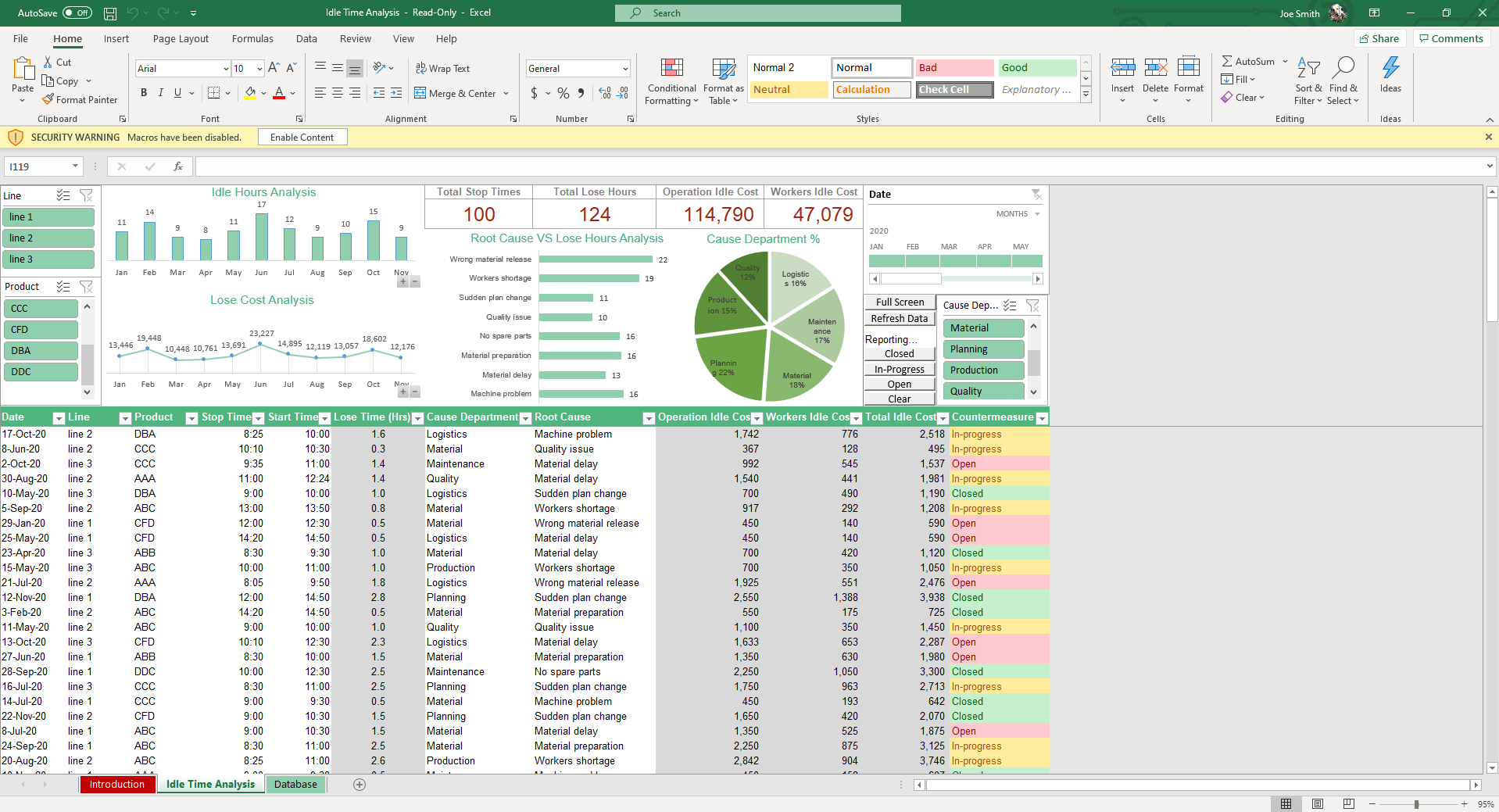Image resolution: width=1499 pixels, height=812 pixels.
Task: Switch to the Database sheet tab
Action: (x=295, y=785)
